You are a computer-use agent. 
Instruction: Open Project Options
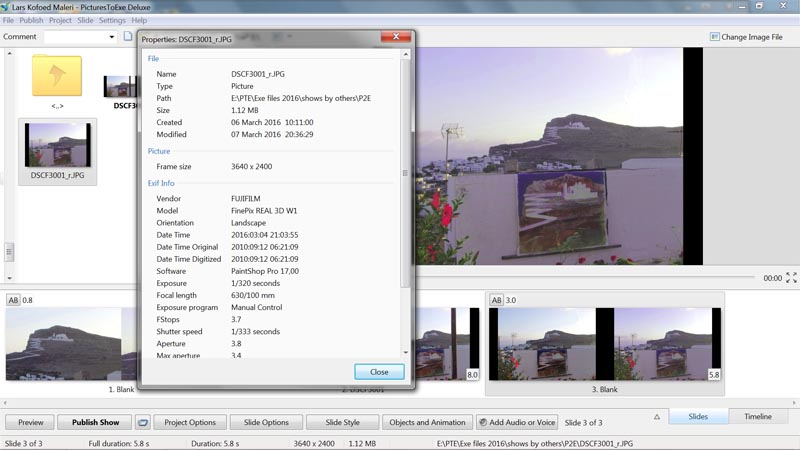pos(190,422)
